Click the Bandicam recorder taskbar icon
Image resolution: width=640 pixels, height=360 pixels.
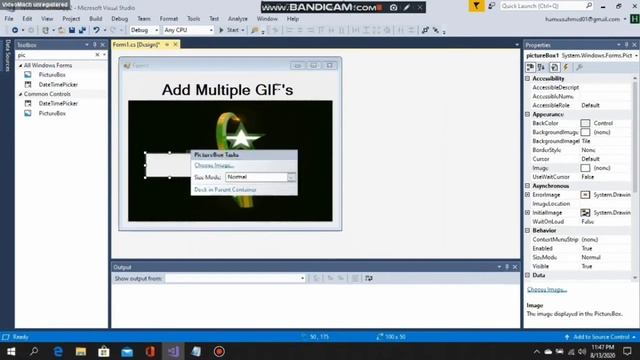(219, 351)
